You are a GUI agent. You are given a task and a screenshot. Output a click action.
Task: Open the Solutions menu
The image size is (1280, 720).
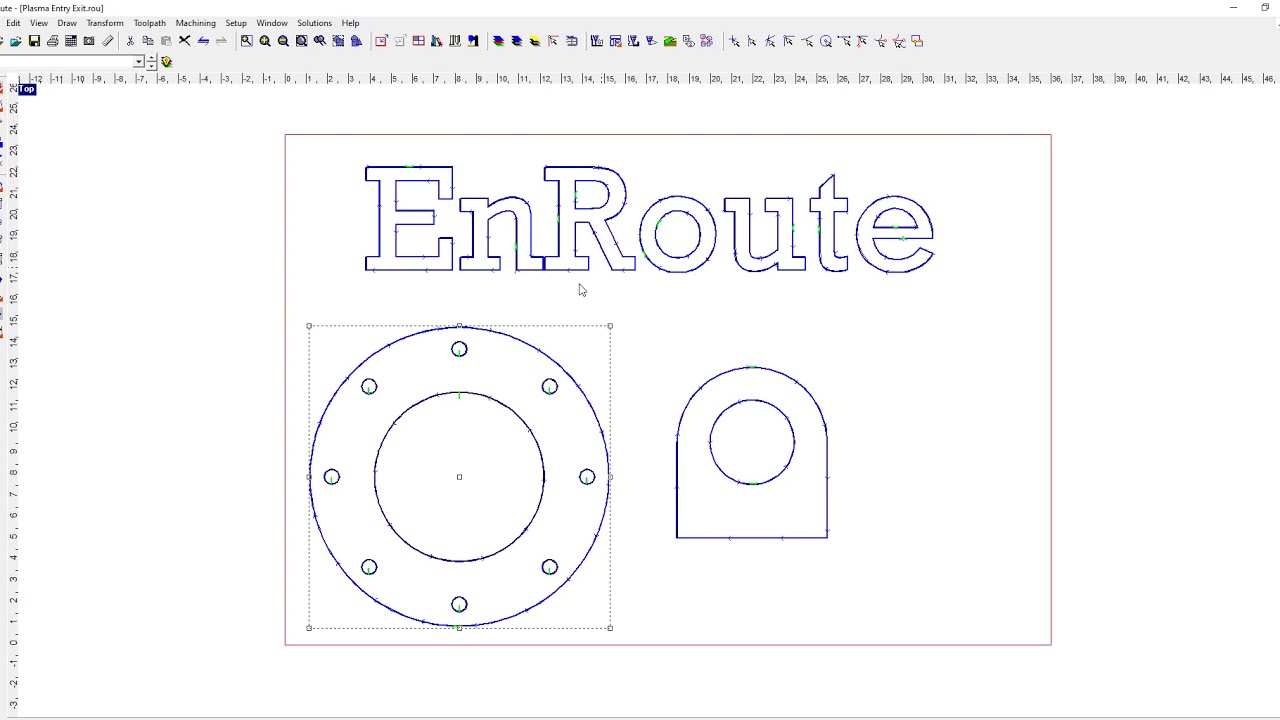tap(314, 23)
